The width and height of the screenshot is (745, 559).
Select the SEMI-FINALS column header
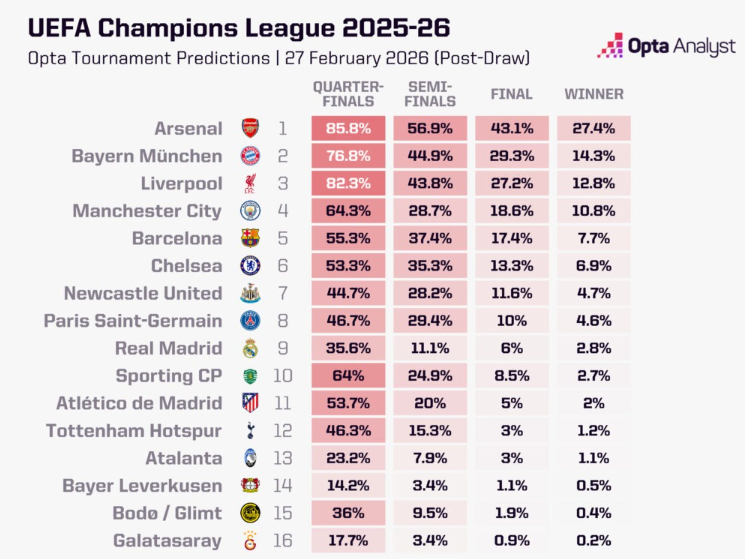430,94
